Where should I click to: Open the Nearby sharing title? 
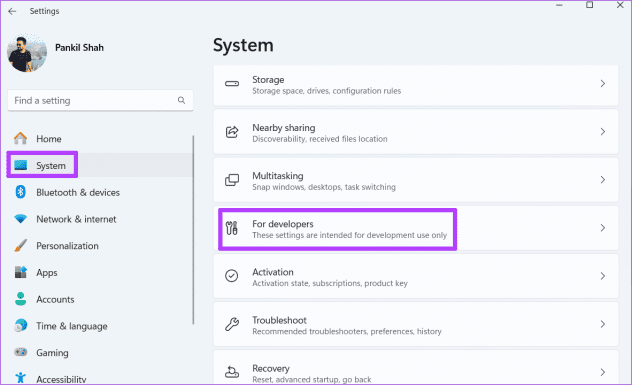[x=284, y=127]
